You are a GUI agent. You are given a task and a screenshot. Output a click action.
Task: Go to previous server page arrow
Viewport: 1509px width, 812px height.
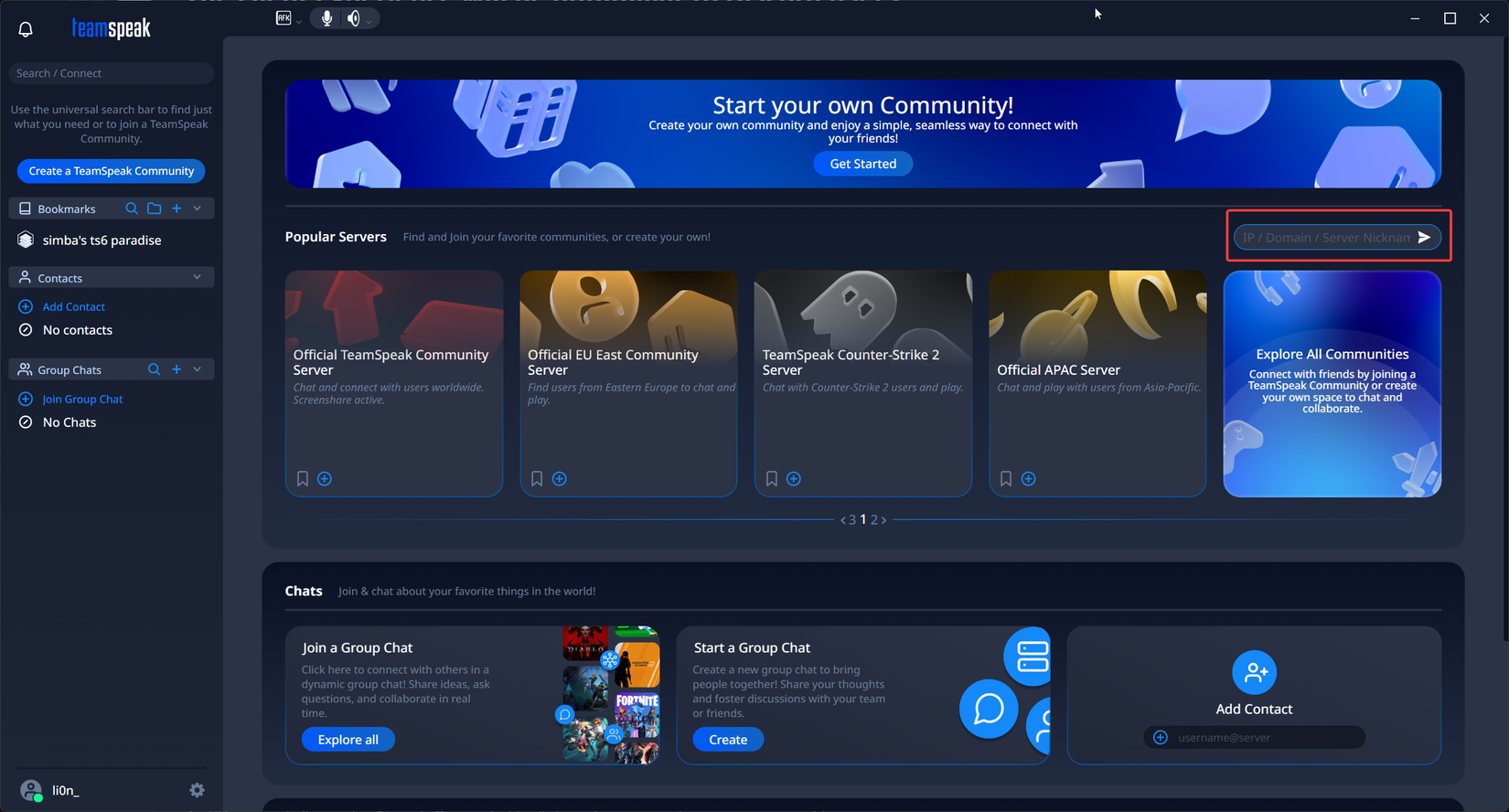843,520
